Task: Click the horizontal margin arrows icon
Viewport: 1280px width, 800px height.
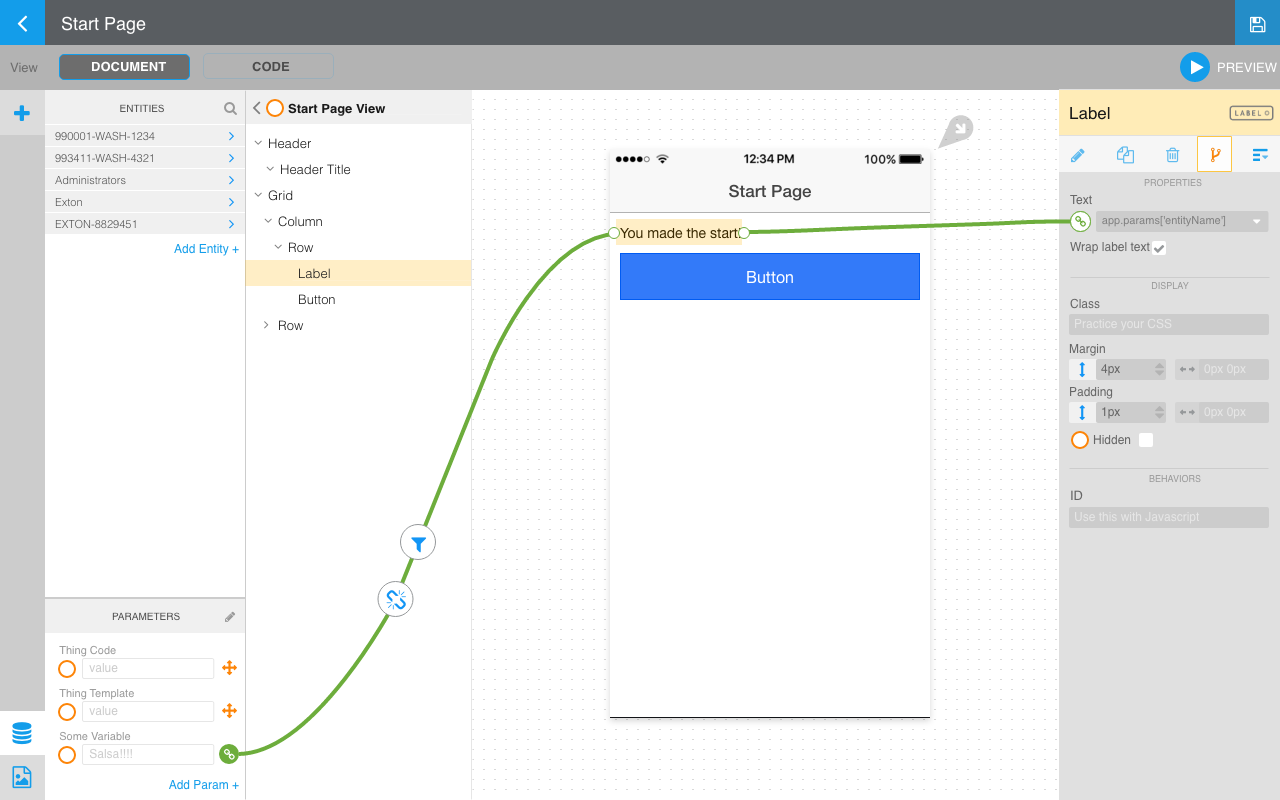Action: point(1187,369)
